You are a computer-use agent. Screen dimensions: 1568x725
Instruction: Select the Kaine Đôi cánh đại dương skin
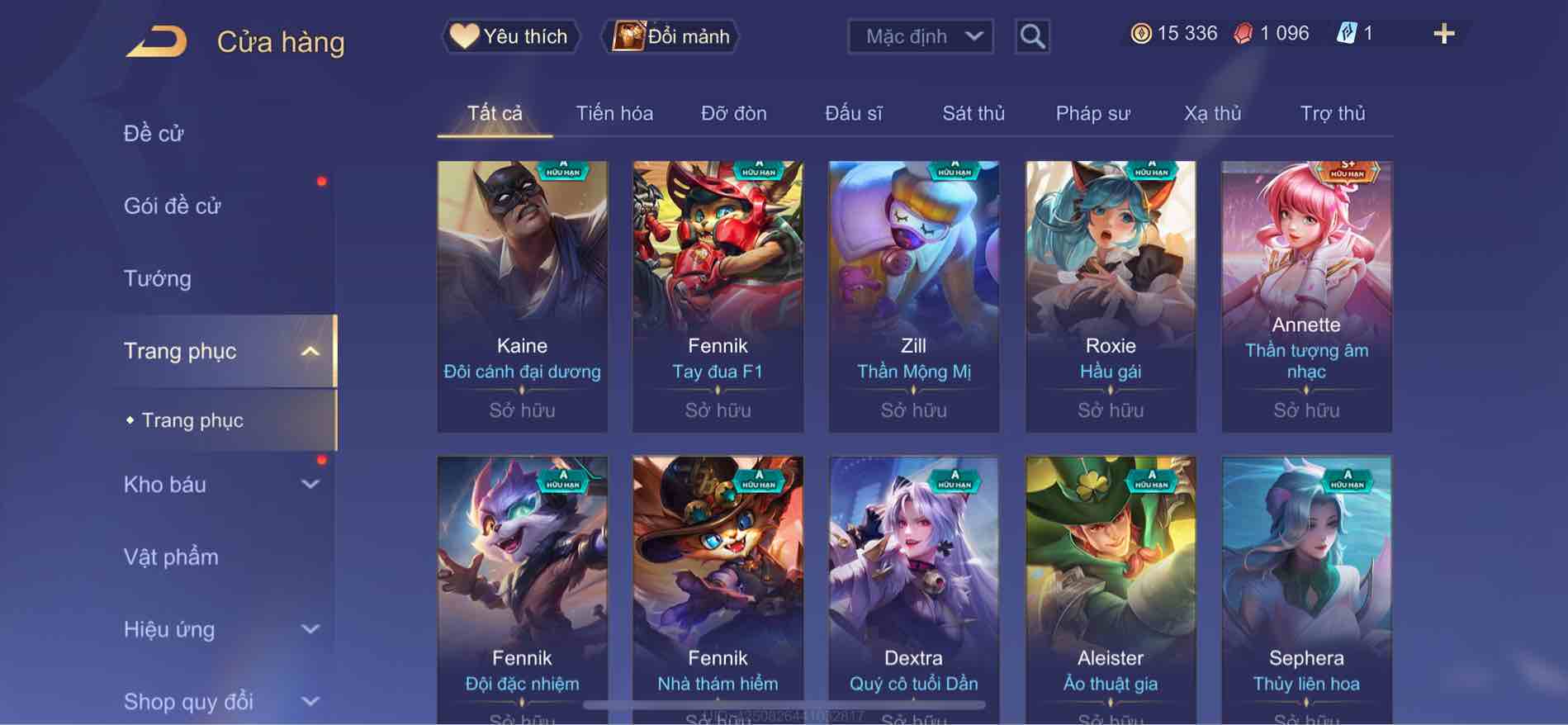(522, 296)
